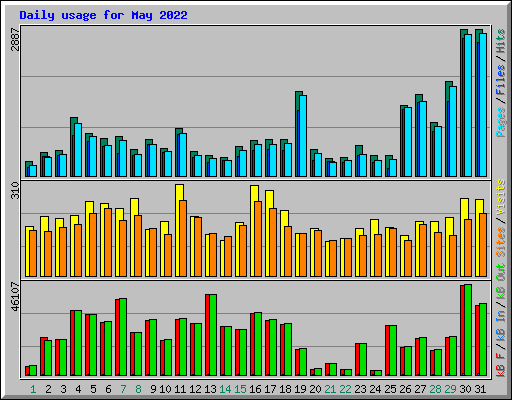The width and height of the screenshot is (512, 400).
Task: Select the 'Pages' legend label
Action: (x=501, y=122)
